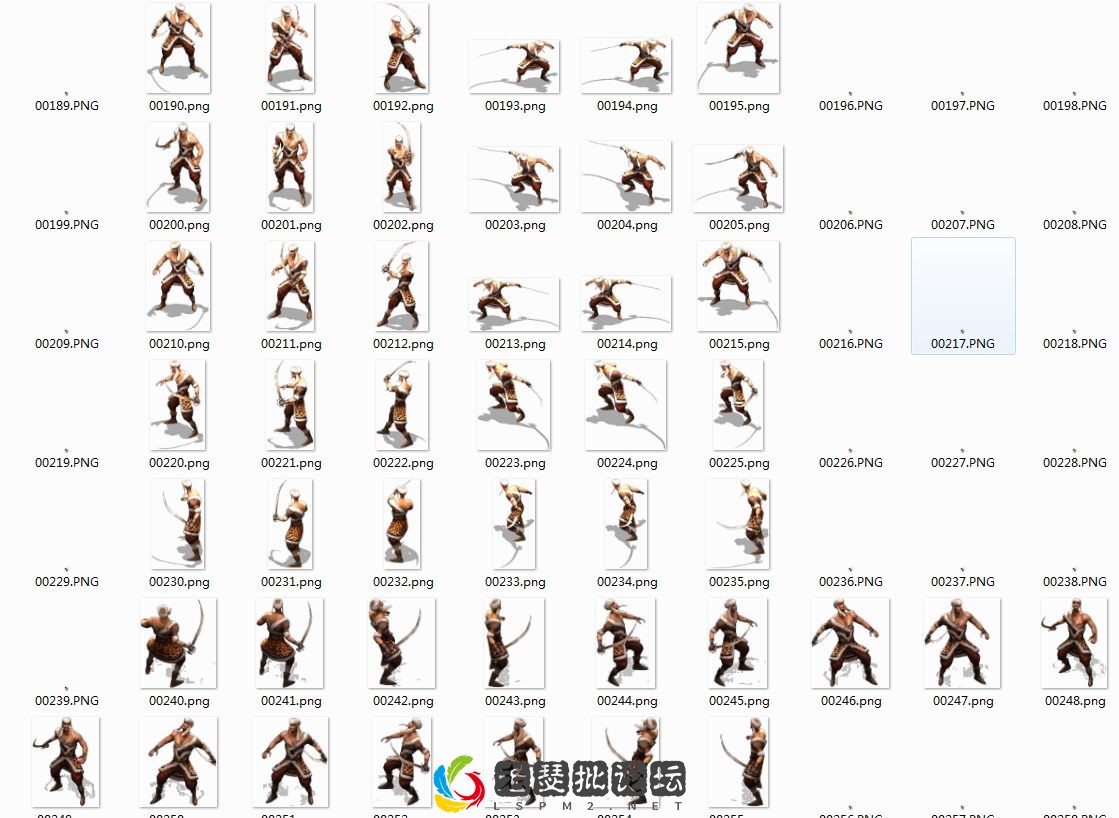Click the 00211.png thumbnail
This screenshot has width=1119, height=818.
pos(290,286)
